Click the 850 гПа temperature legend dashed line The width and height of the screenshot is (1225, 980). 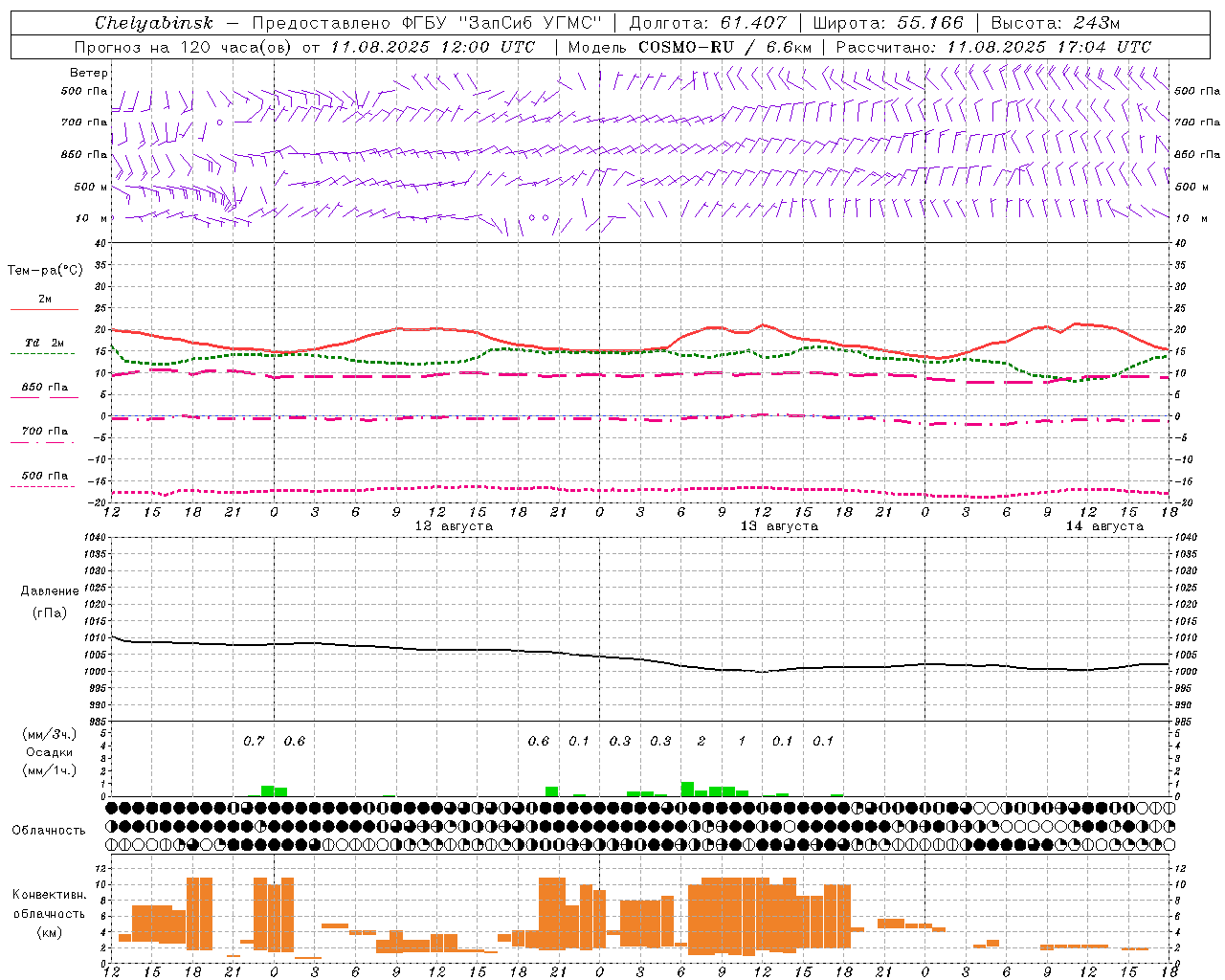click(x=44, y=398)
